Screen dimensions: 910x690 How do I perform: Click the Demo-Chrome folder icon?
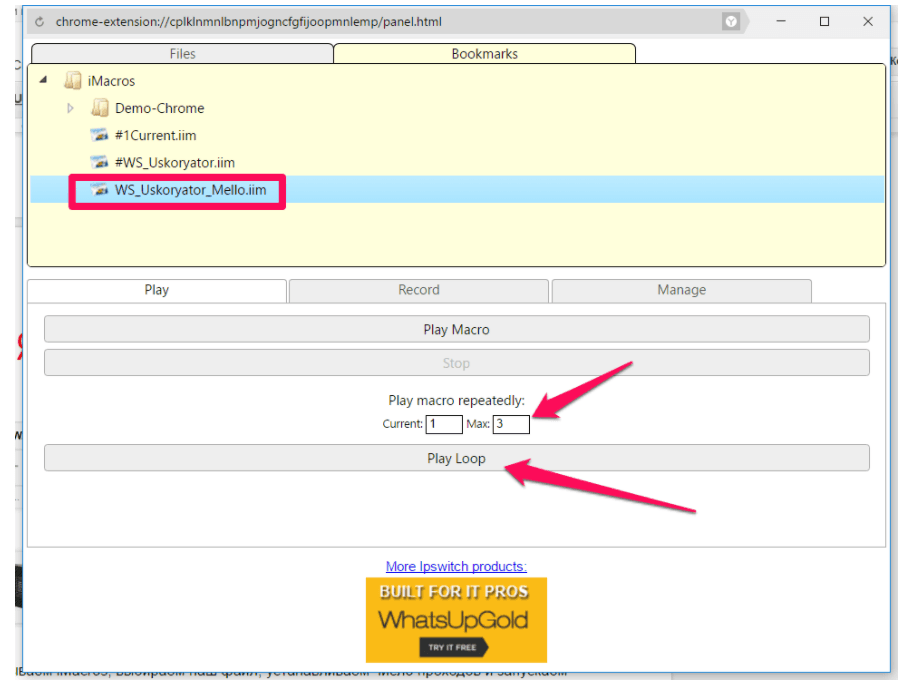point(100,108)
